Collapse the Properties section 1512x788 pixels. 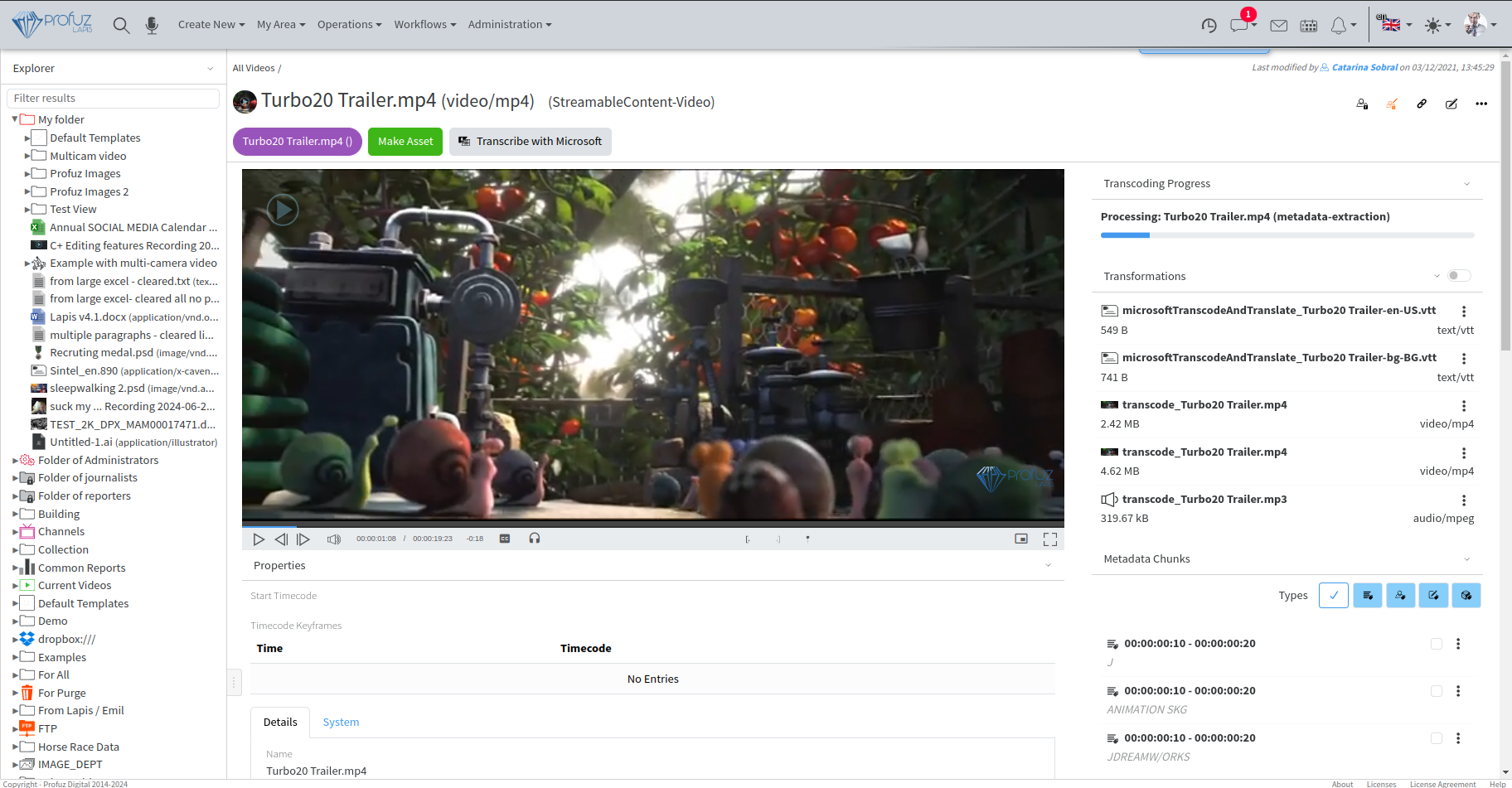click(x=1048, y=566)
